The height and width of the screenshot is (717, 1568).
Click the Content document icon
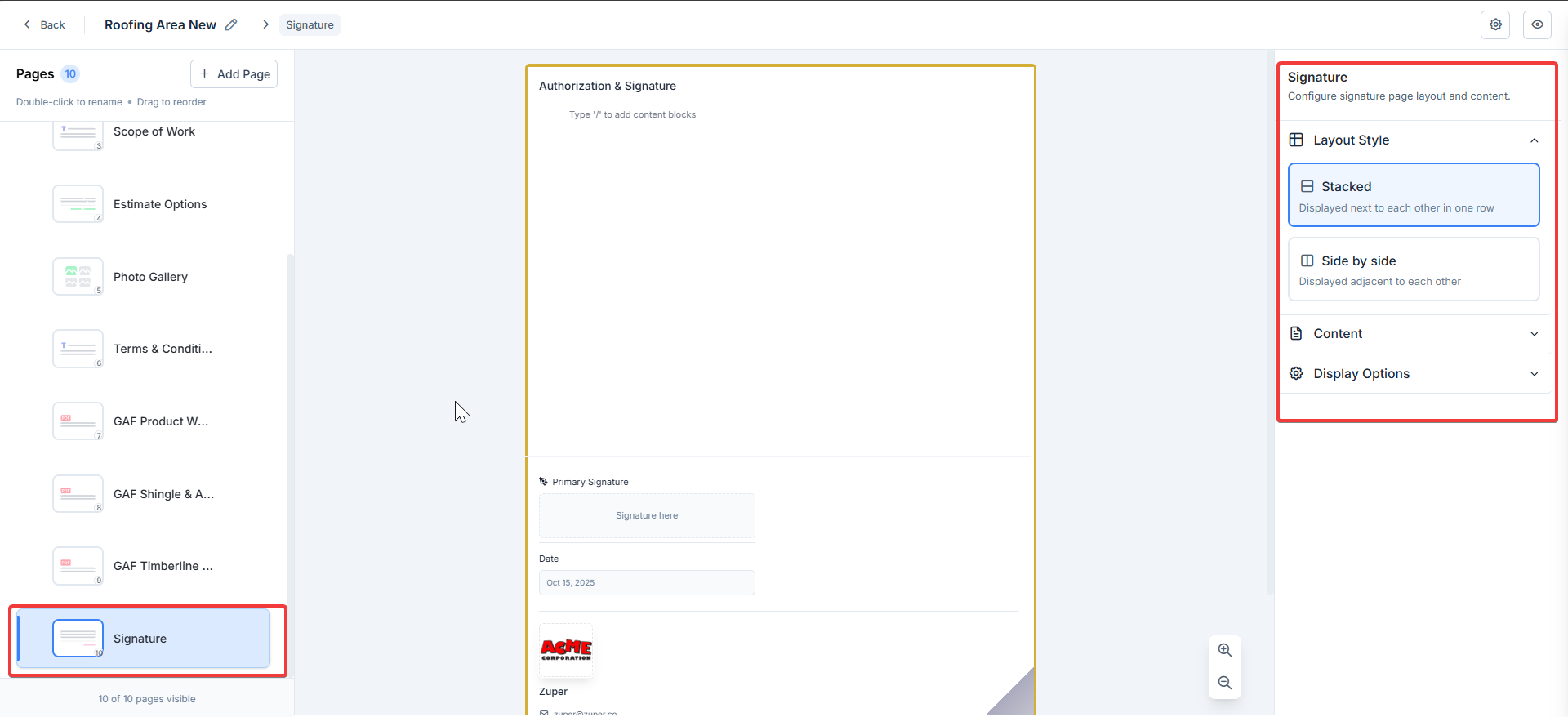coord(1296,333)
